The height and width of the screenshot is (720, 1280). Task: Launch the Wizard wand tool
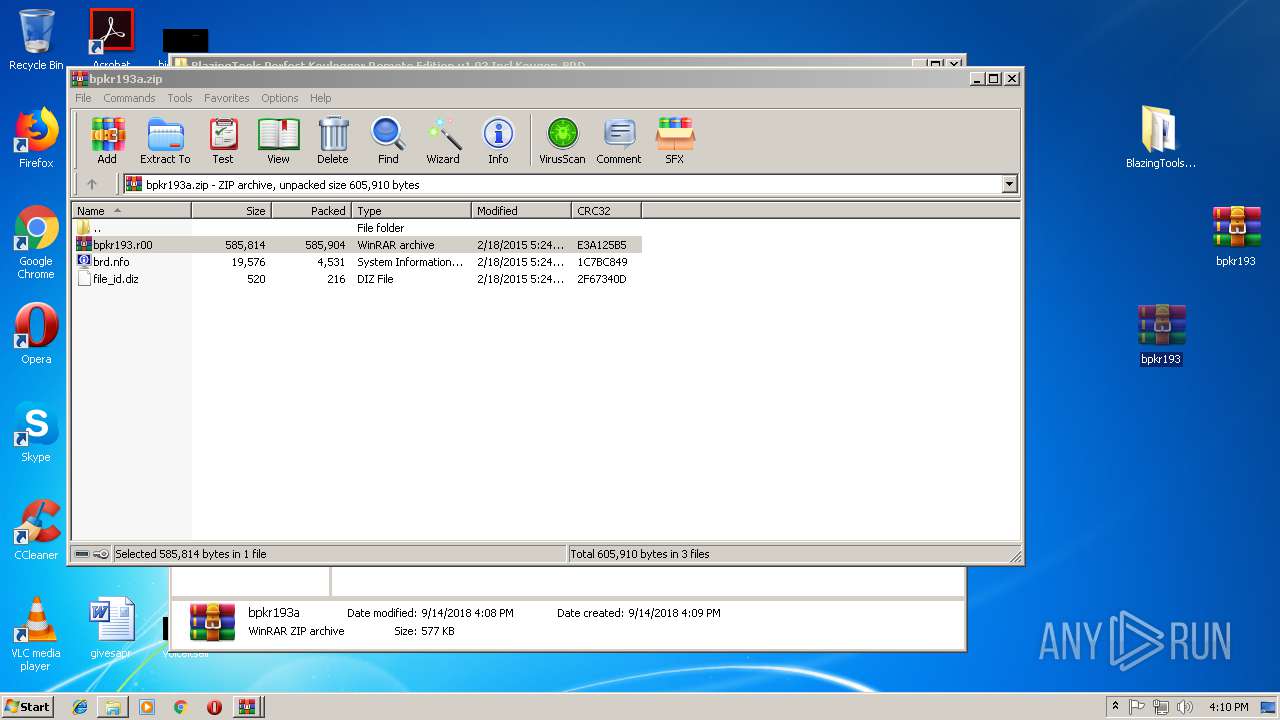(x=443, y=140)
